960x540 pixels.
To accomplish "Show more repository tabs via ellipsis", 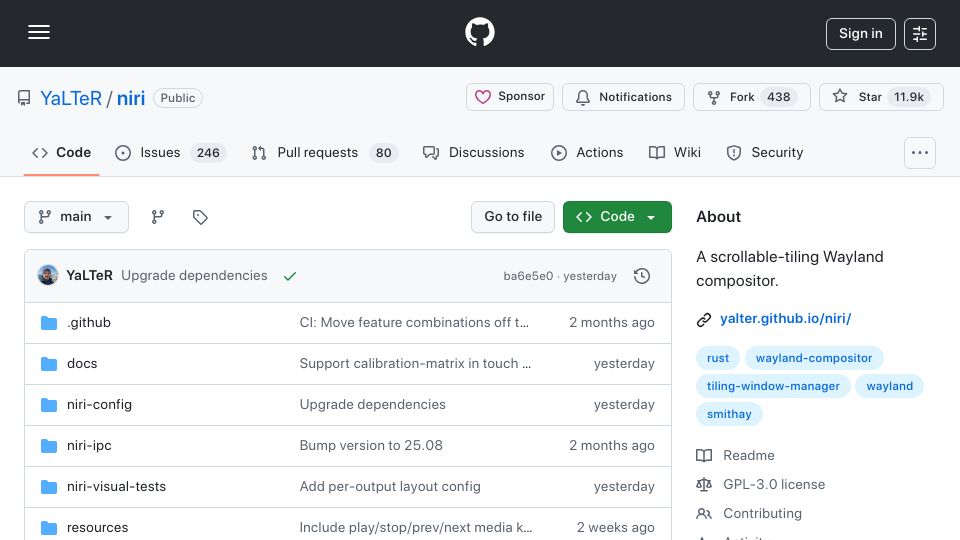I will point(920,152).
